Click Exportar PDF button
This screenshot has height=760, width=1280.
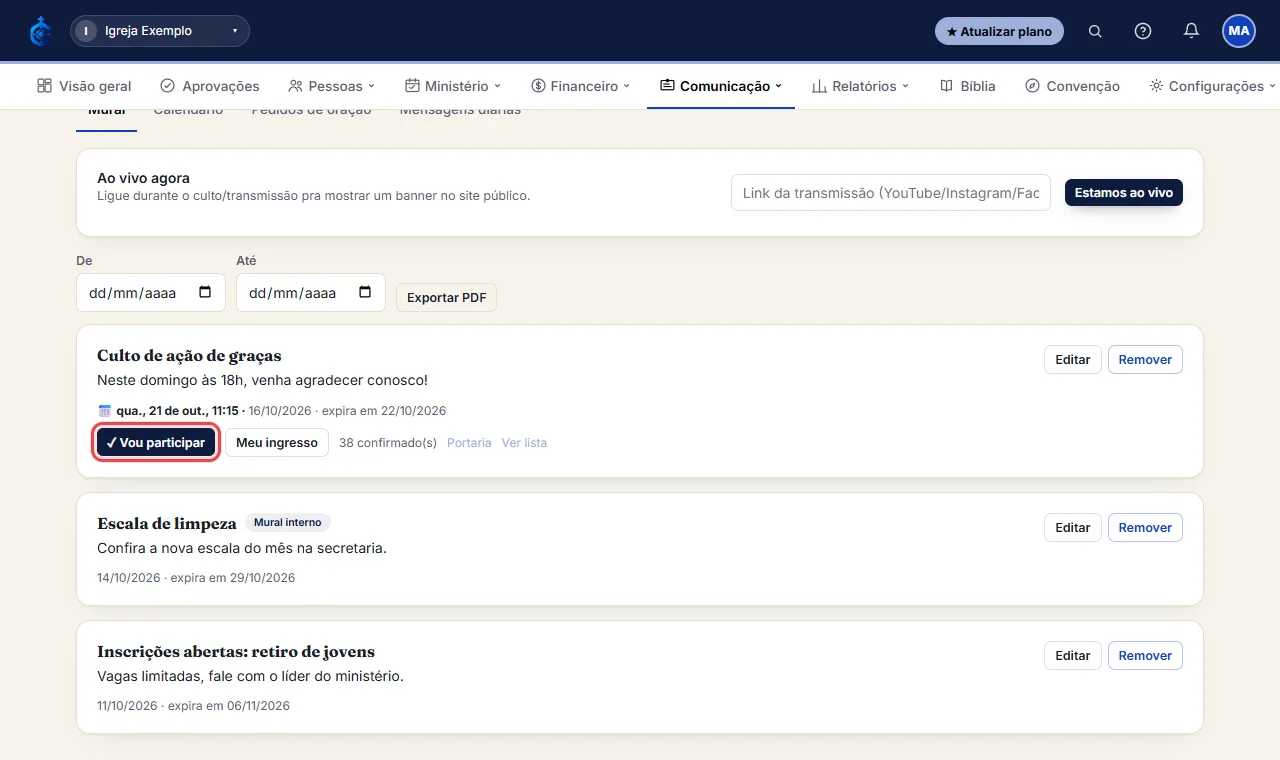pyautogui.click(x=446, y=298)
